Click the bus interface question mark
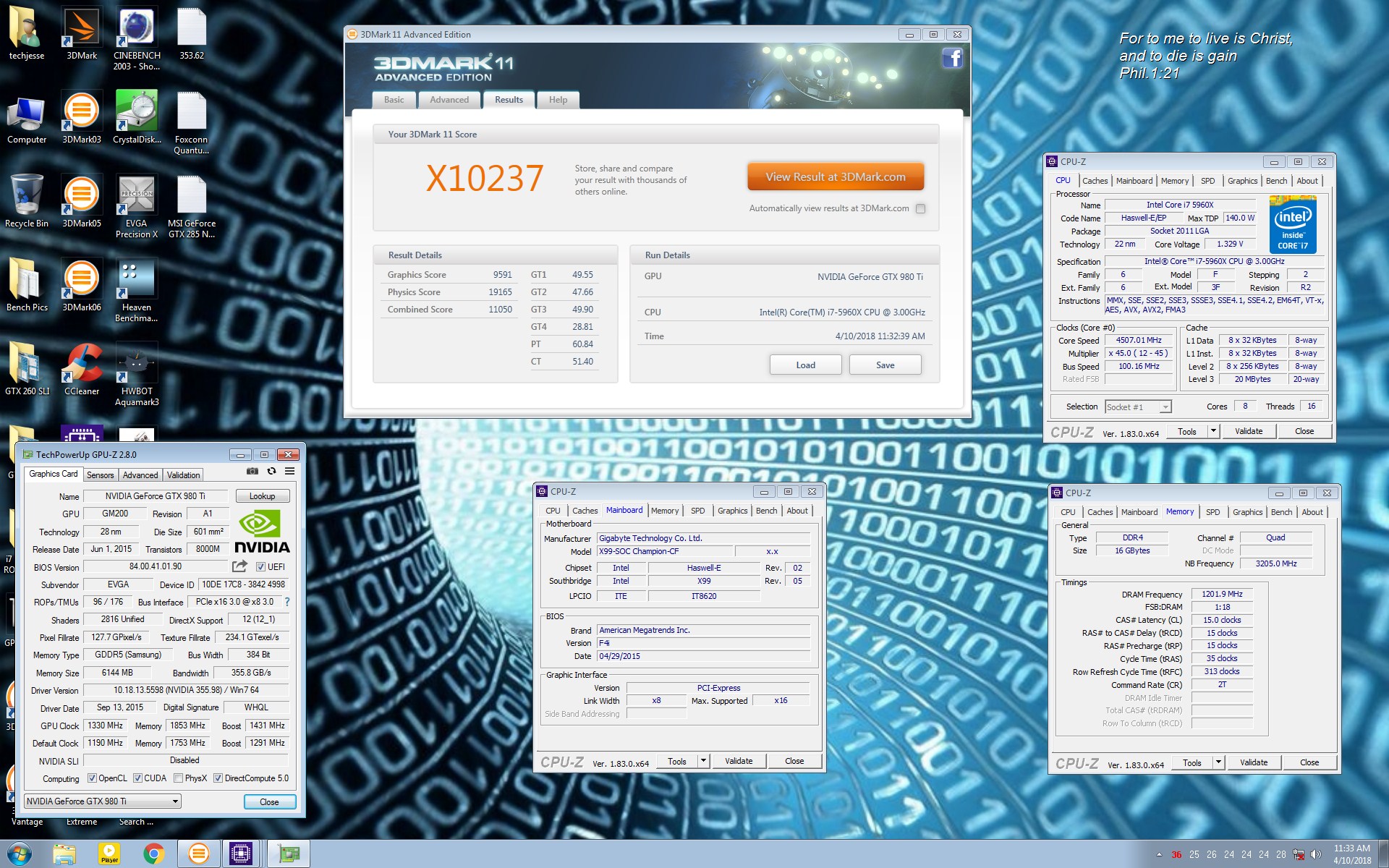This screenshot has height=868, width=1389. [287, 602]
